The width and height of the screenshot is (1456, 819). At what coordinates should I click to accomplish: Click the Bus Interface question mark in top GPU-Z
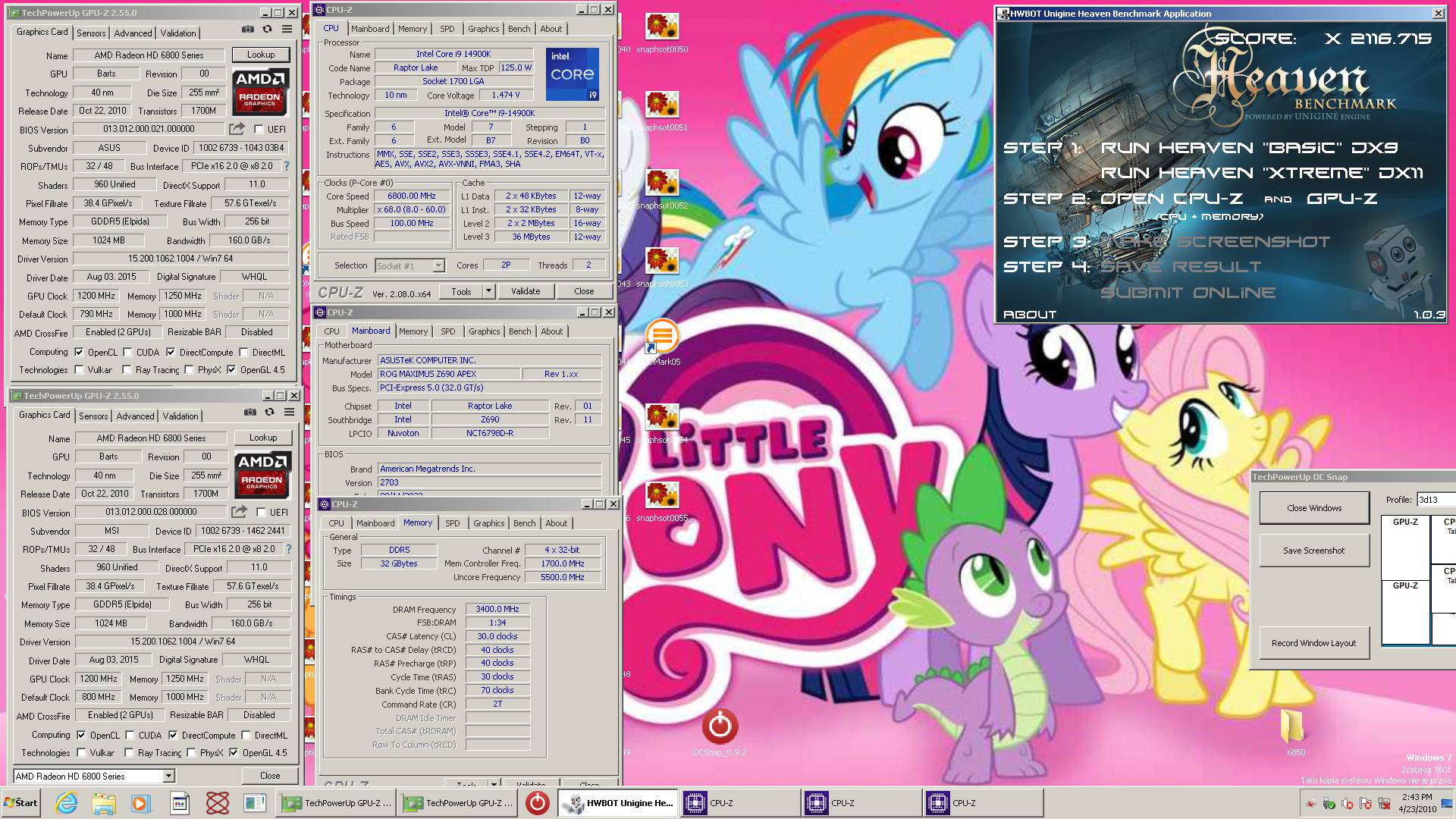[x=287, y=166]
